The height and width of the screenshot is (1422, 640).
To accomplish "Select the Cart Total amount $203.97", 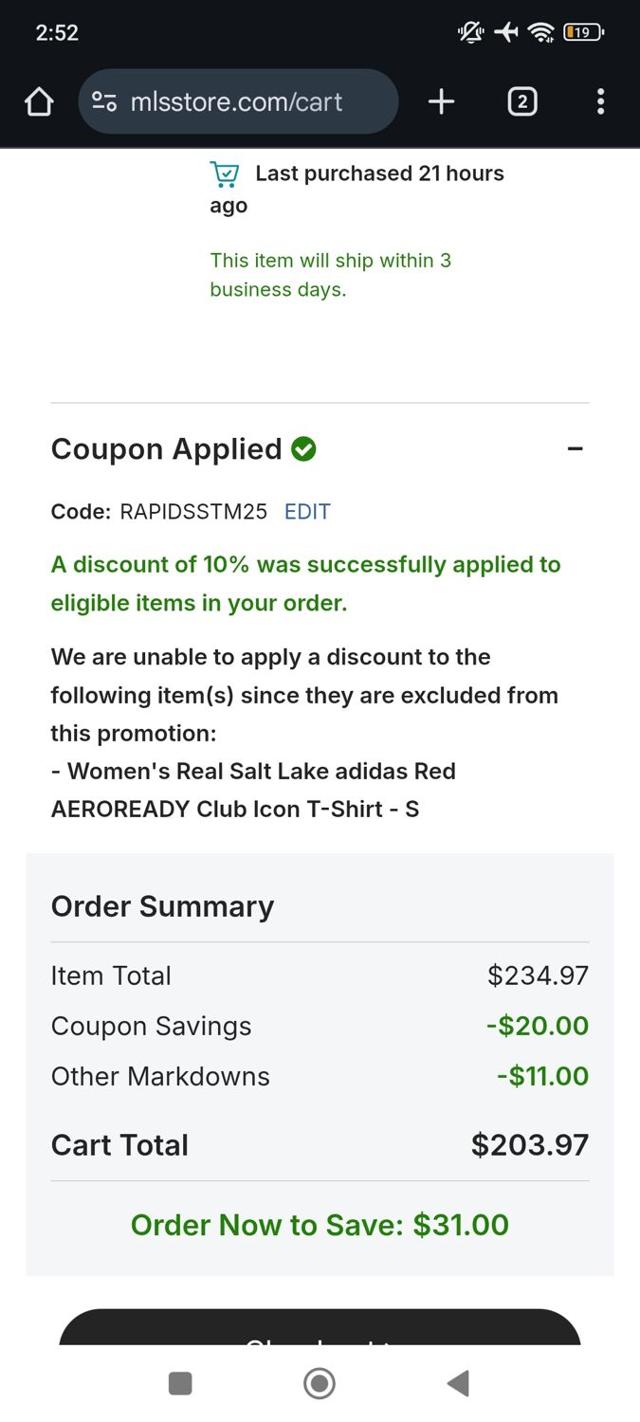I will click(530, 1145).
